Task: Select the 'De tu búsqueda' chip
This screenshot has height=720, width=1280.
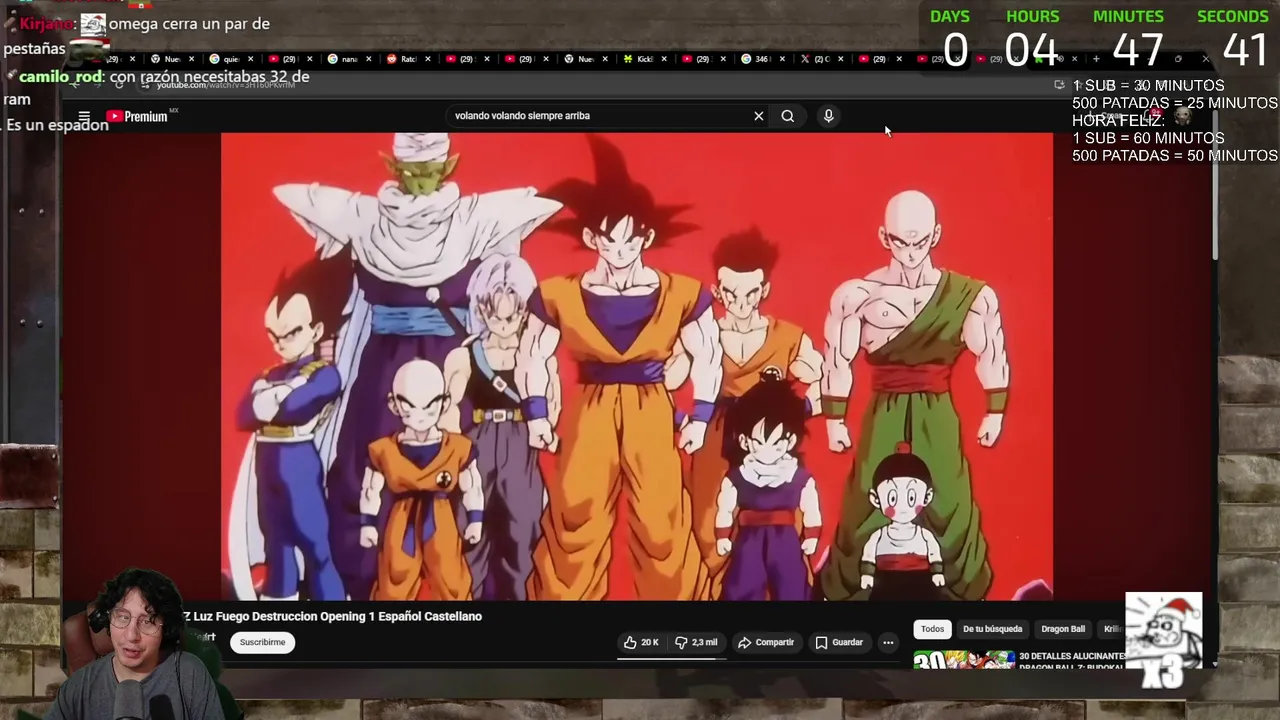Action: coord(992,629)
